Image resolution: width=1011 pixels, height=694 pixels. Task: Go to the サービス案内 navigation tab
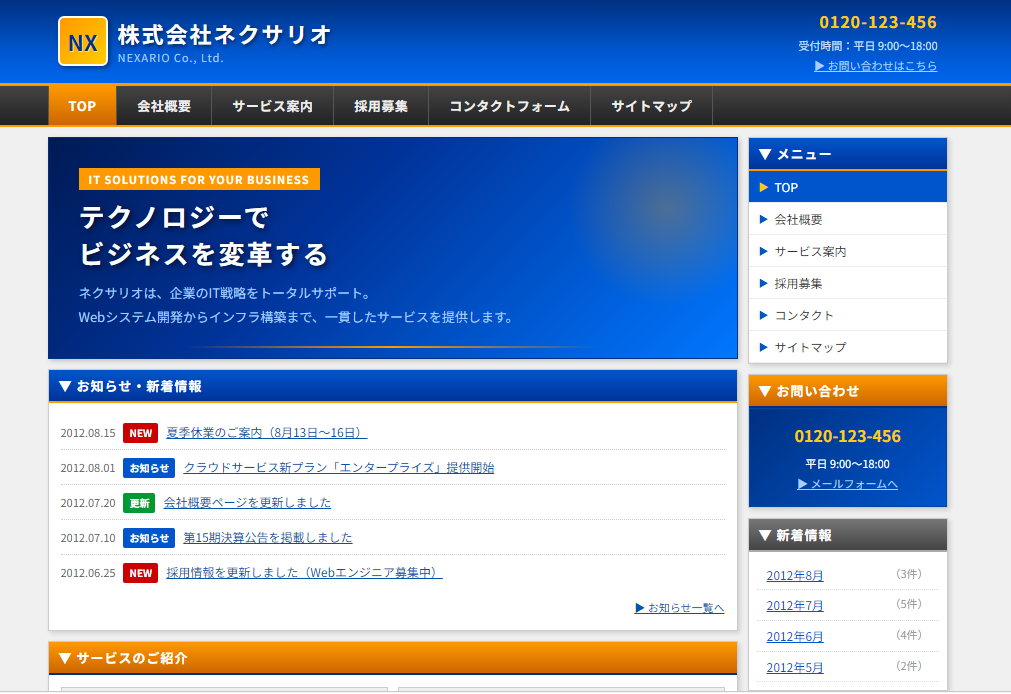tap(273, 106)
